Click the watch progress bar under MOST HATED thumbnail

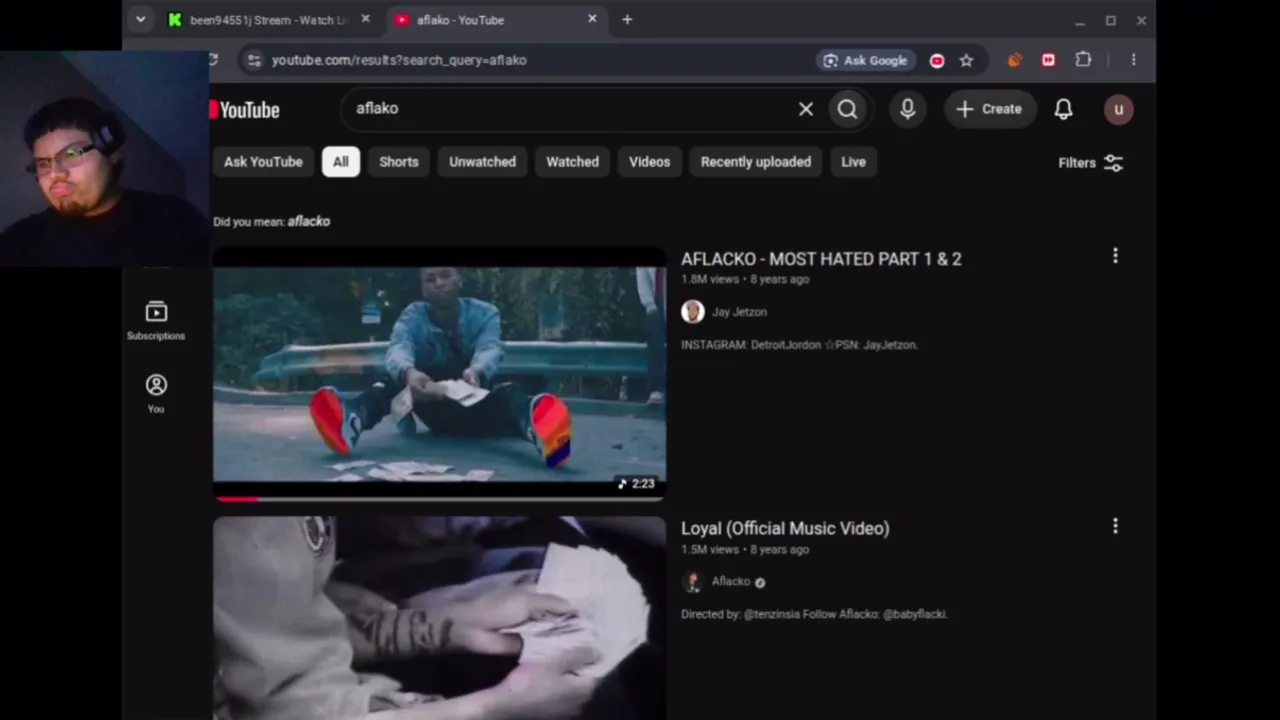click(x=439, y=498)
